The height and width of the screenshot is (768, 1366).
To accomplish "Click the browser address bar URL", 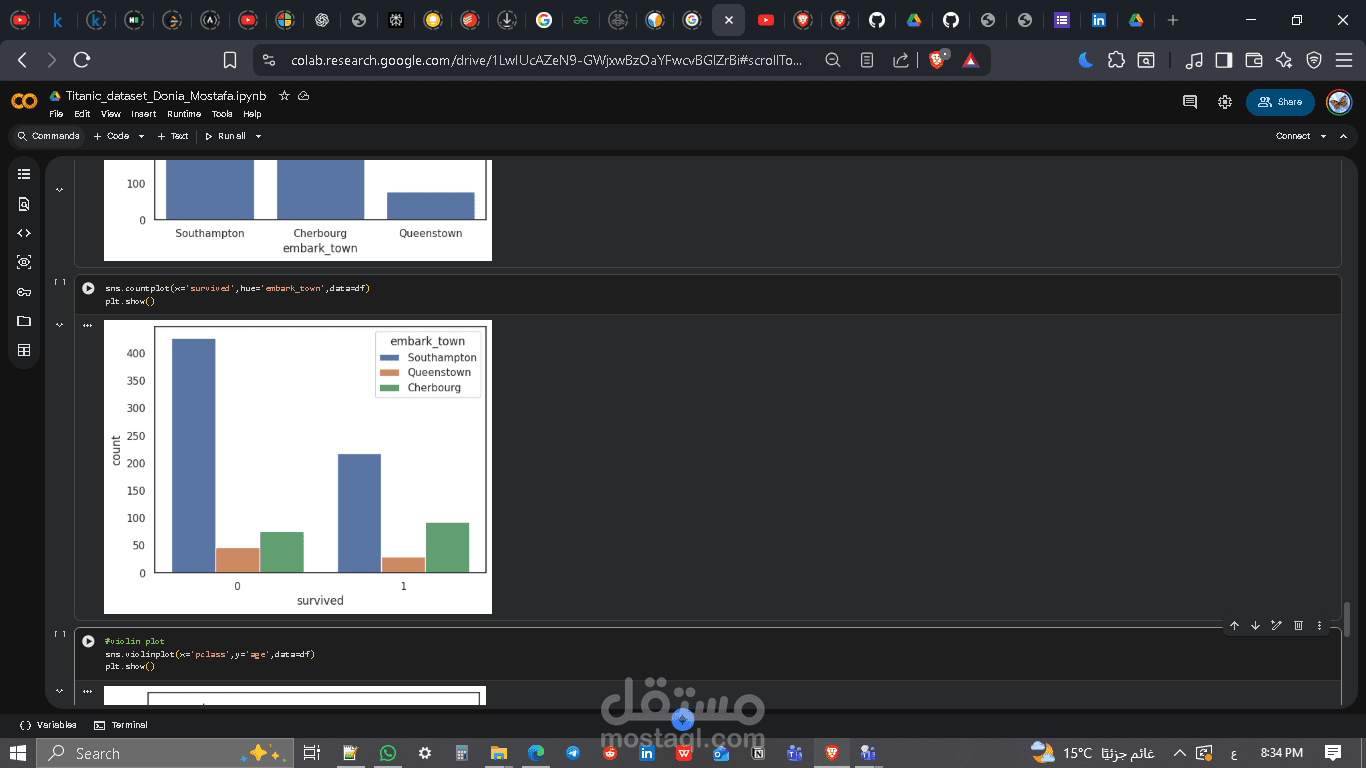I will [x=546, y=60].
